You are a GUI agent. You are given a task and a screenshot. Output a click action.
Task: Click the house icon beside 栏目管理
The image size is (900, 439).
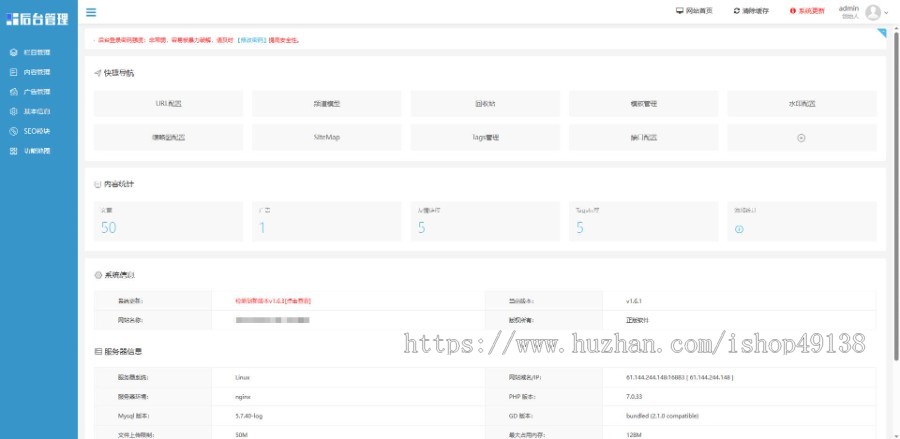pos(14,52)
